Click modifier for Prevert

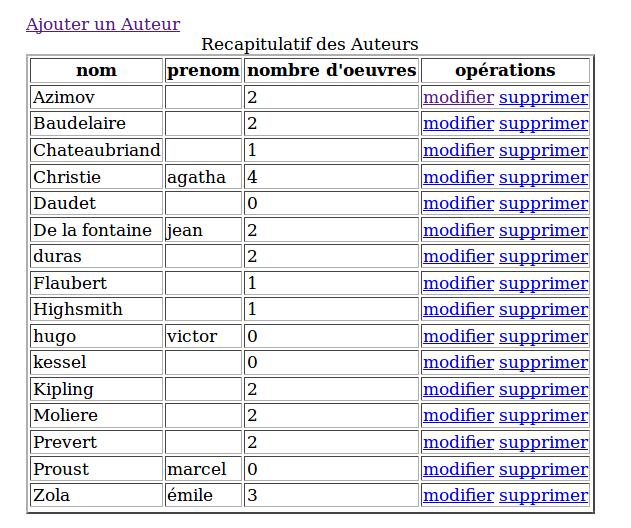pyautogui.click(x=458, y=443)
